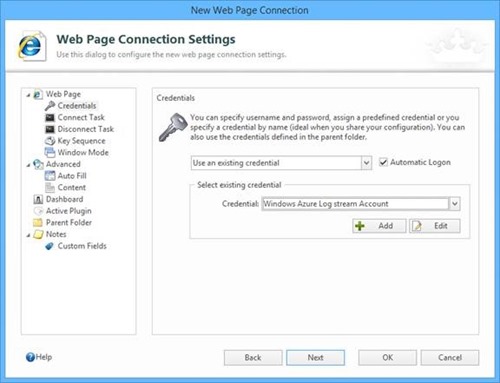The height and width of the screenshot is (383, 500).
Task: Click the Add credential button
Action: [x=379, y=226]
